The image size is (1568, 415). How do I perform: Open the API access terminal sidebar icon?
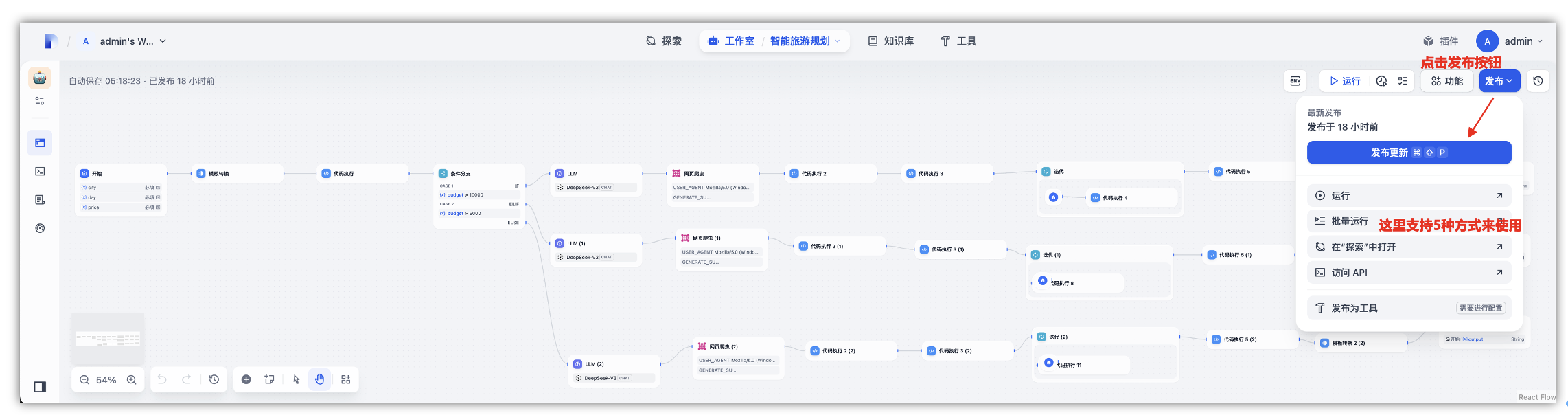[x=40, y=172]
